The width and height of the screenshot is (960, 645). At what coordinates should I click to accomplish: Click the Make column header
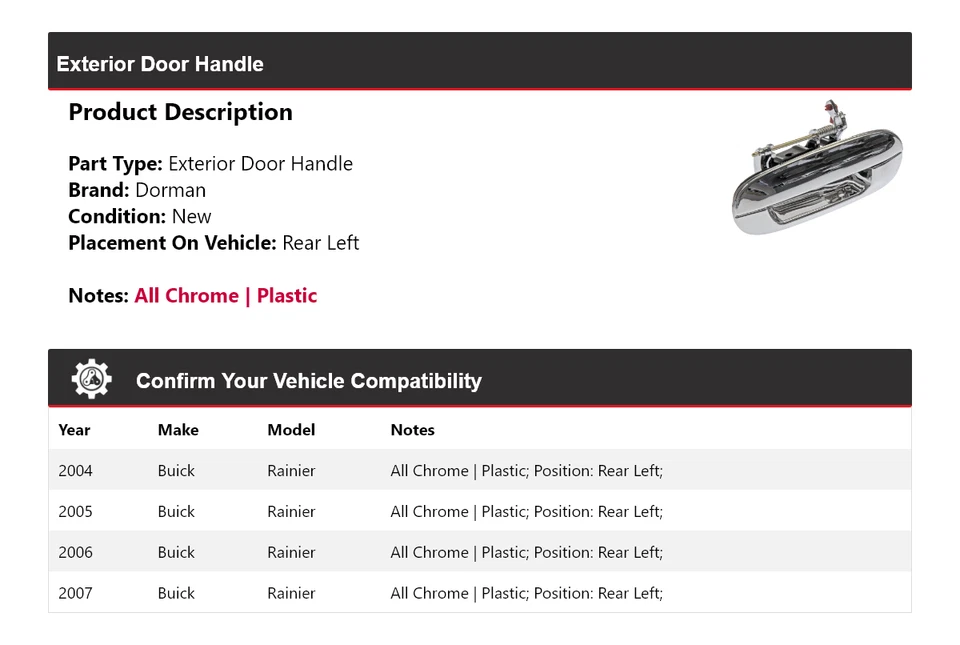point(178,430)
